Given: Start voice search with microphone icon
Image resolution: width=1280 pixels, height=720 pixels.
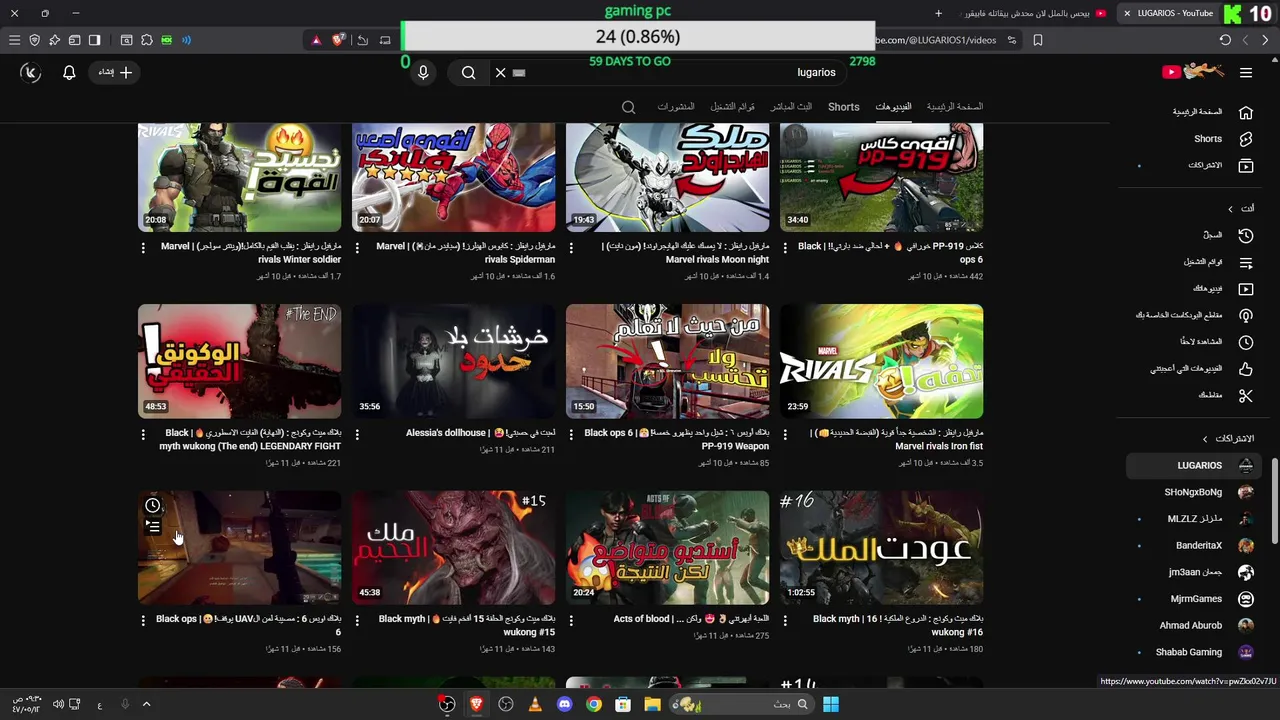Looking at the screenshot, I should 423,72.
